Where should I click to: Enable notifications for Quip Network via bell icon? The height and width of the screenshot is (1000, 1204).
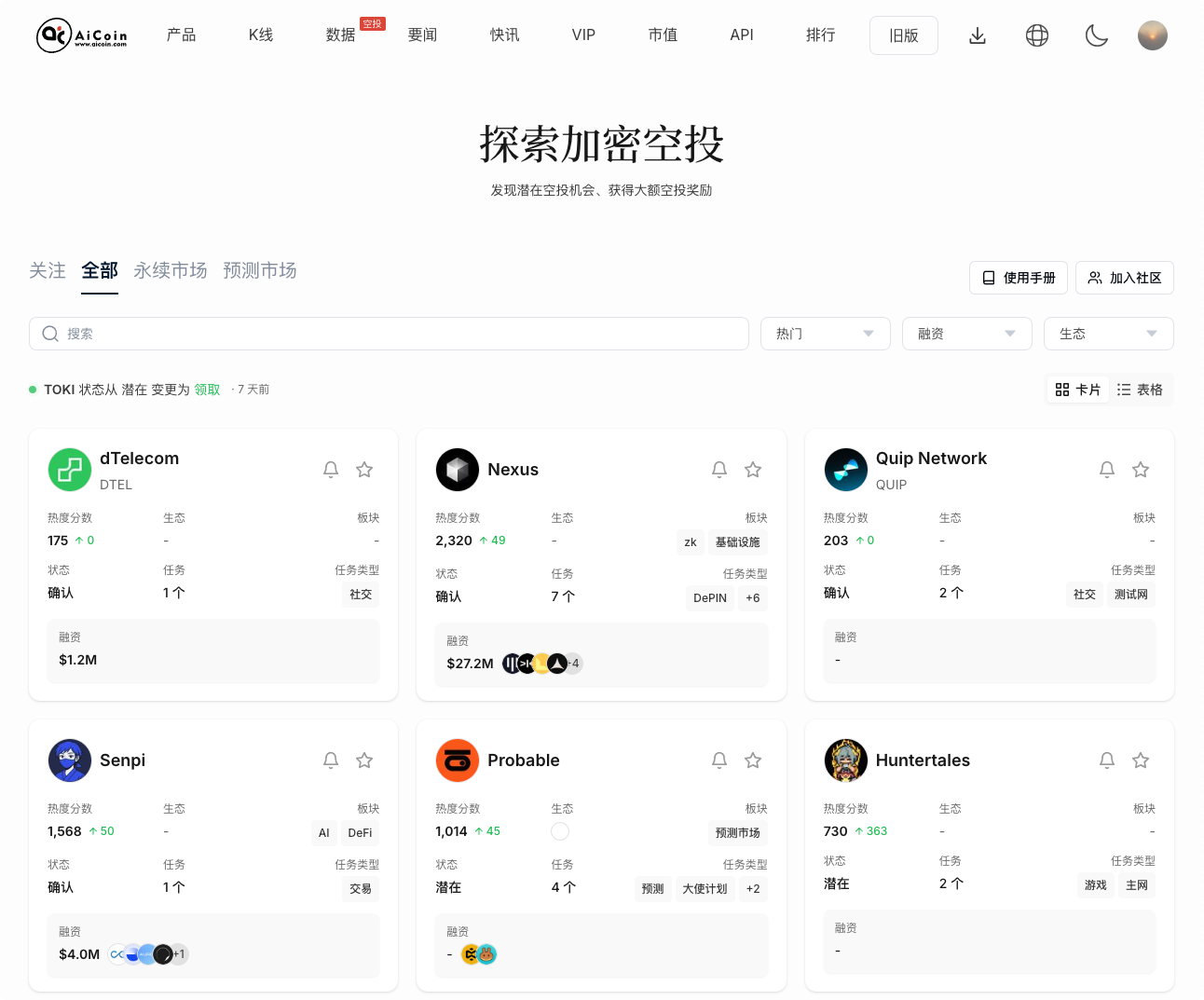[x=1107, y=469]
